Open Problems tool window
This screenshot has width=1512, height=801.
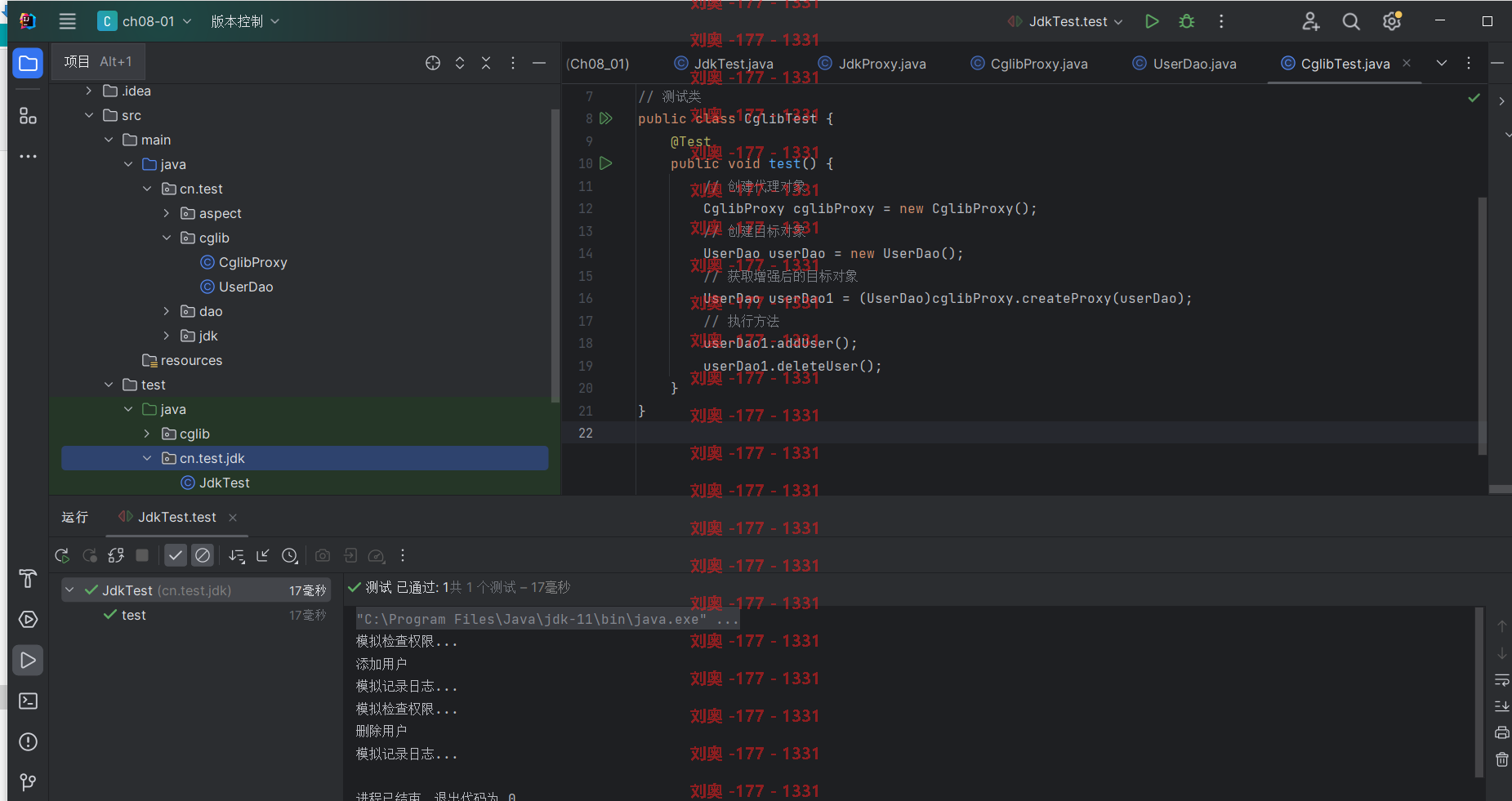(x=28, y=741)
